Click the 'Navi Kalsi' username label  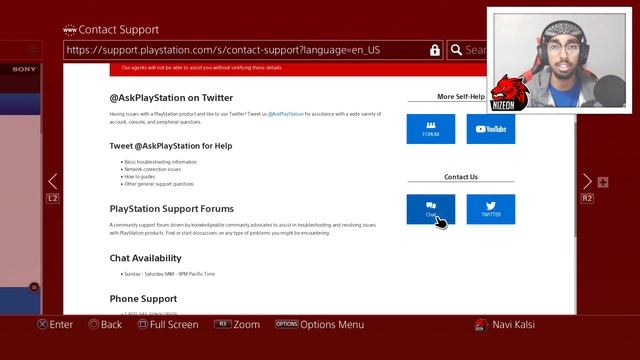pos(513,324)
